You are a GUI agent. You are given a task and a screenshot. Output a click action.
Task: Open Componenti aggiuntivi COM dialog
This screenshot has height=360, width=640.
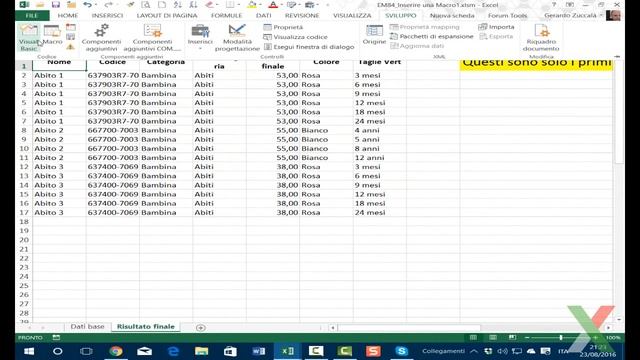153,38
